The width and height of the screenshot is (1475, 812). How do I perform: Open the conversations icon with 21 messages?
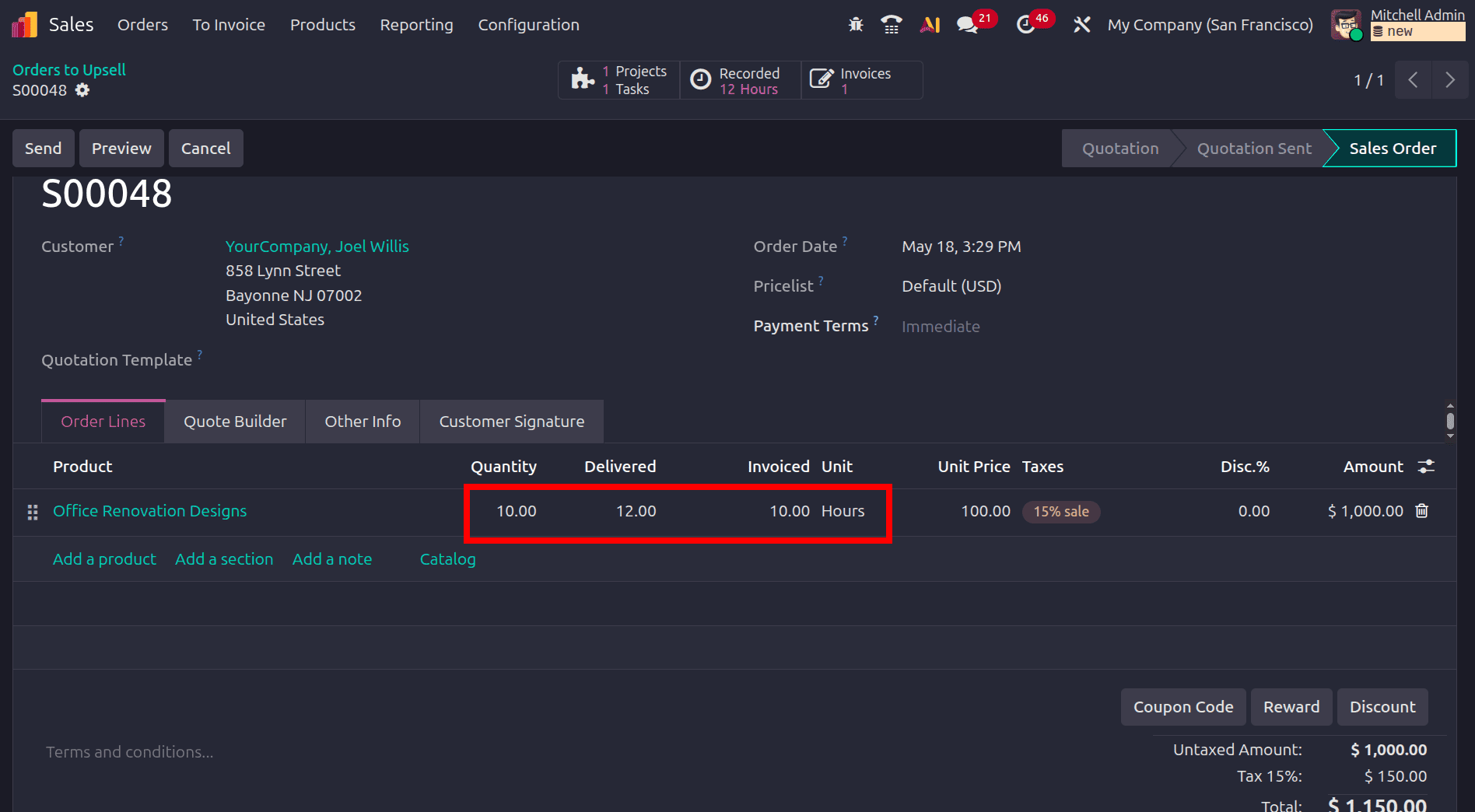pos(968,25)
